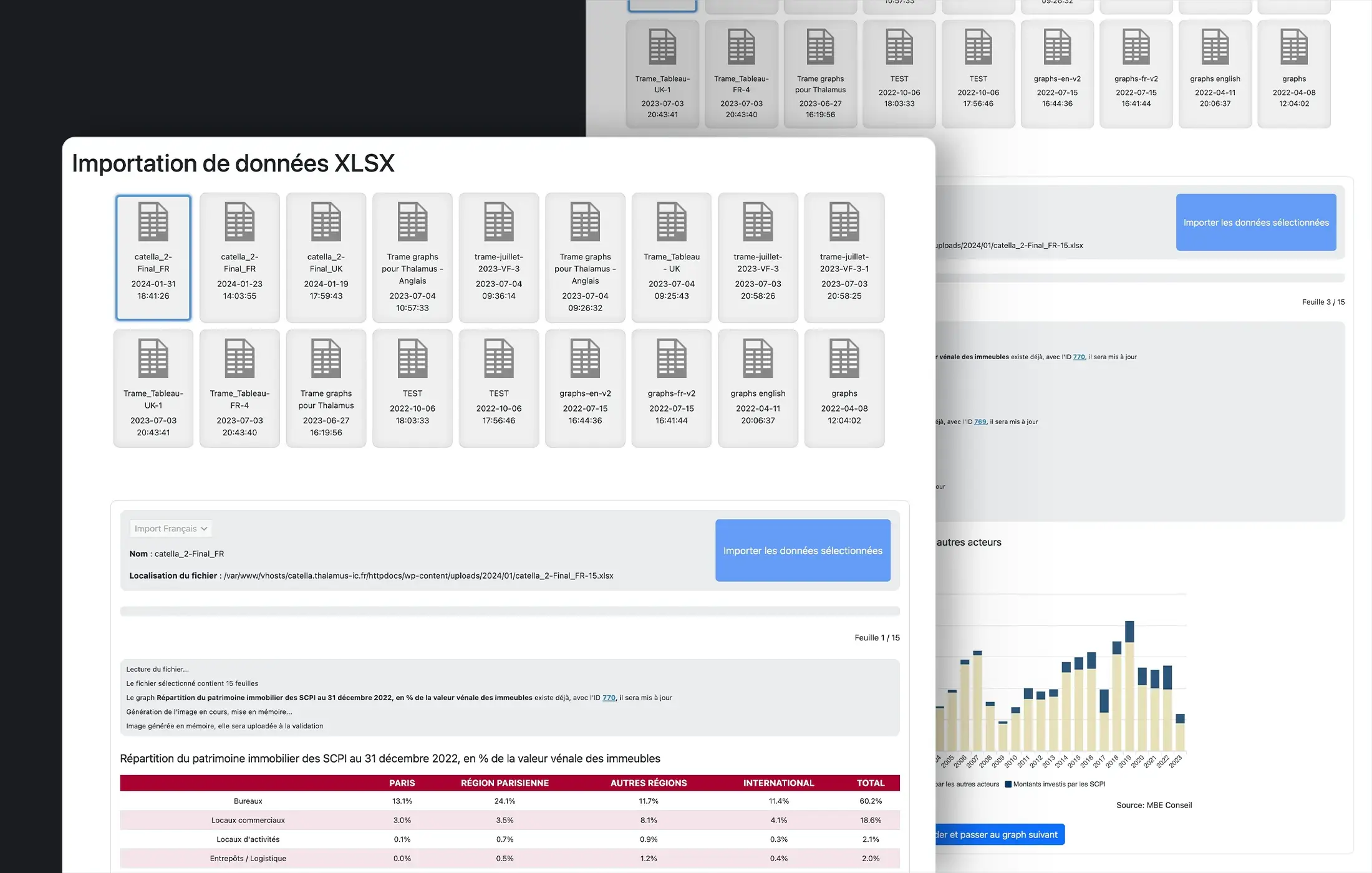Click Importer les données sélectionnées in front window
Screen dimensions: 1372x873
point(803,551)
